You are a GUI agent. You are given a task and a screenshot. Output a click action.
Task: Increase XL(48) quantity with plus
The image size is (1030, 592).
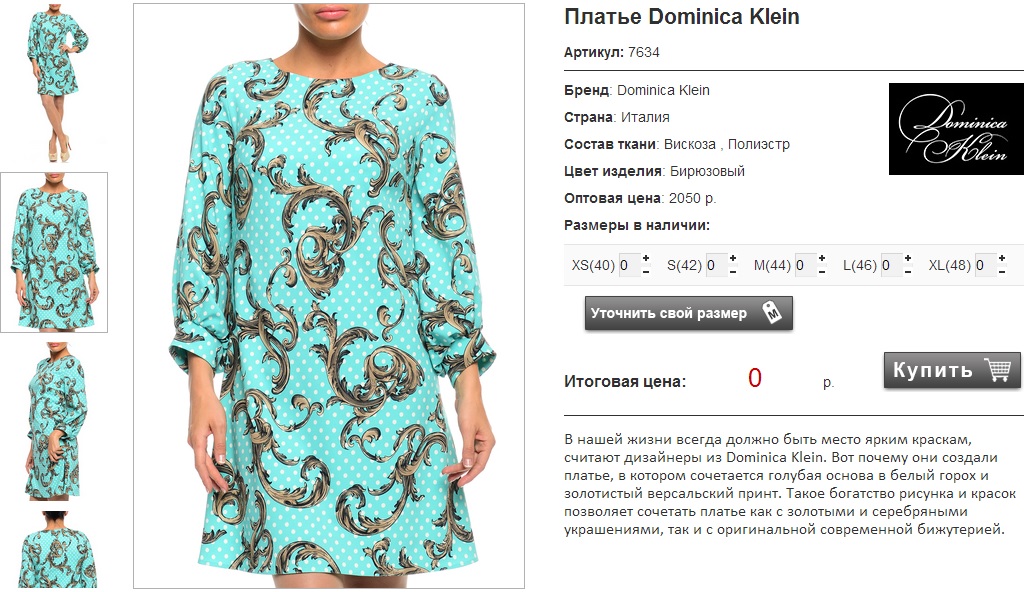pos(1002,258)
